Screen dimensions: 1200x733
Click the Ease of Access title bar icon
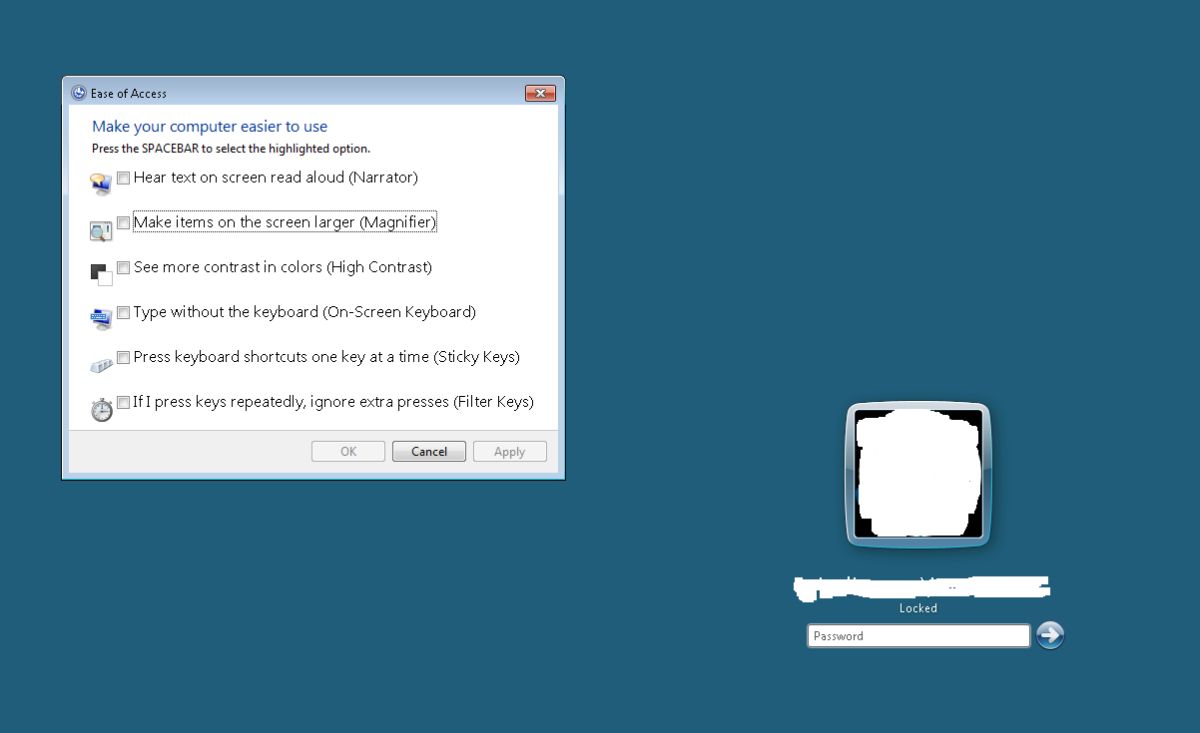pyautogui.click(x=79, y=93)
